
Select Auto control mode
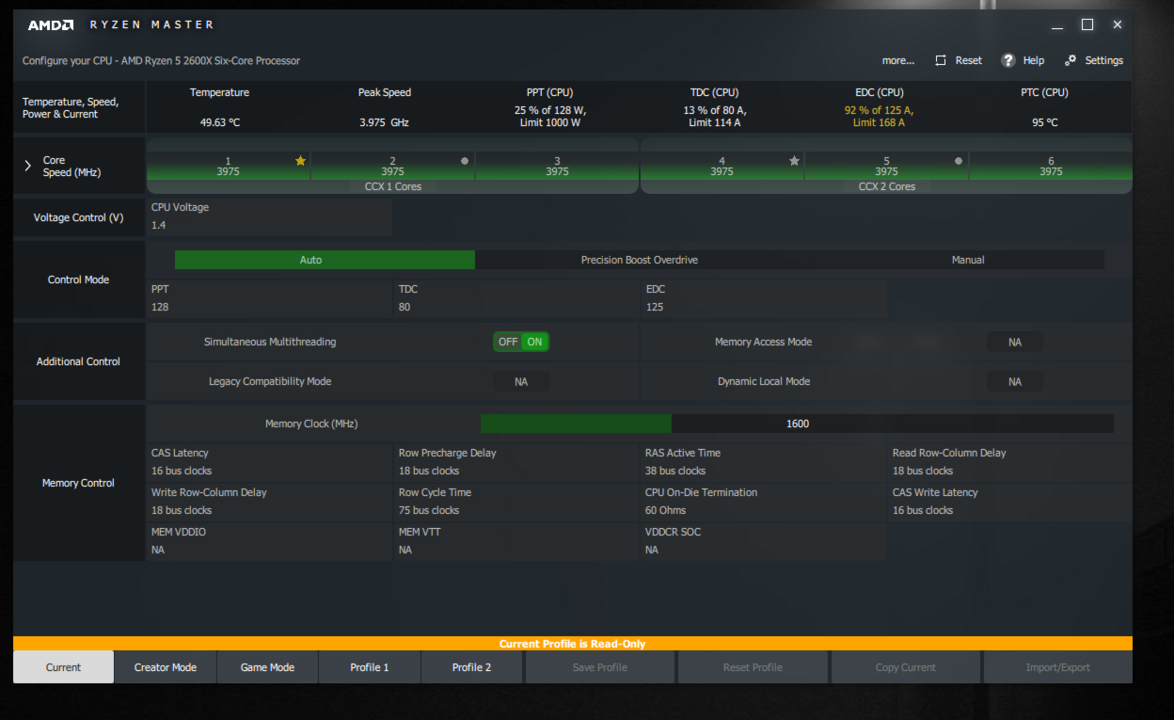(325, 260)
